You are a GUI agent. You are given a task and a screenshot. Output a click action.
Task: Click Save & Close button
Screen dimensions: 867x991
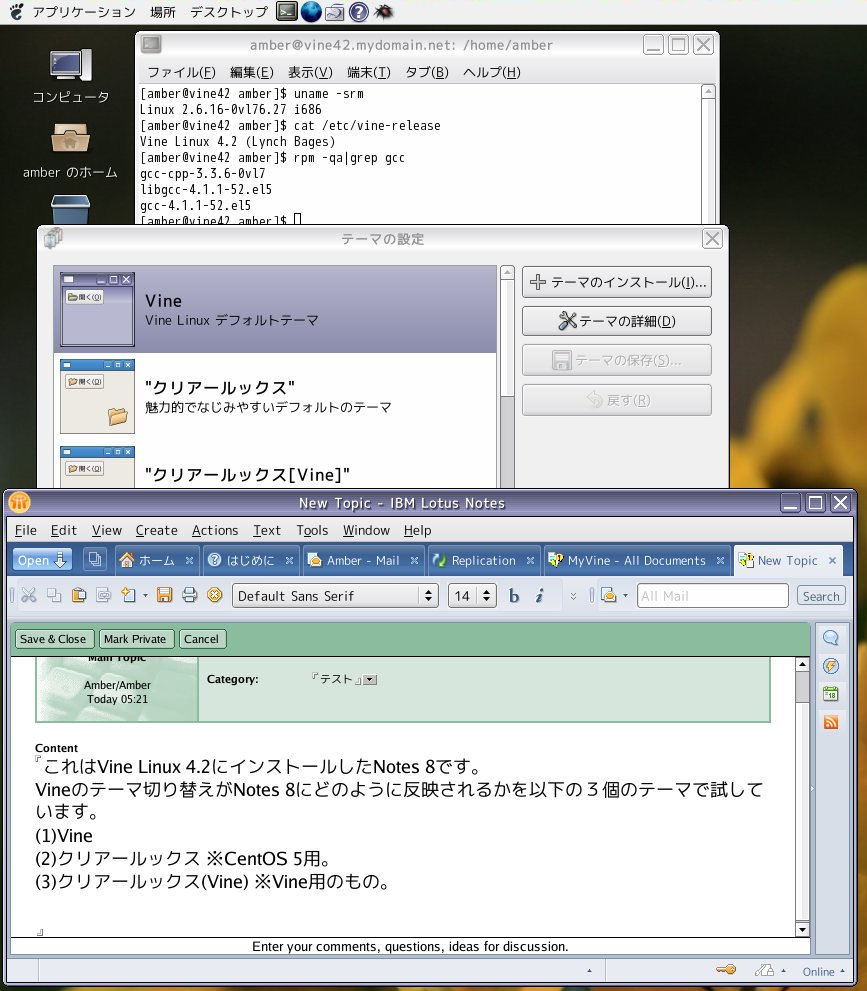click(53, 639)
